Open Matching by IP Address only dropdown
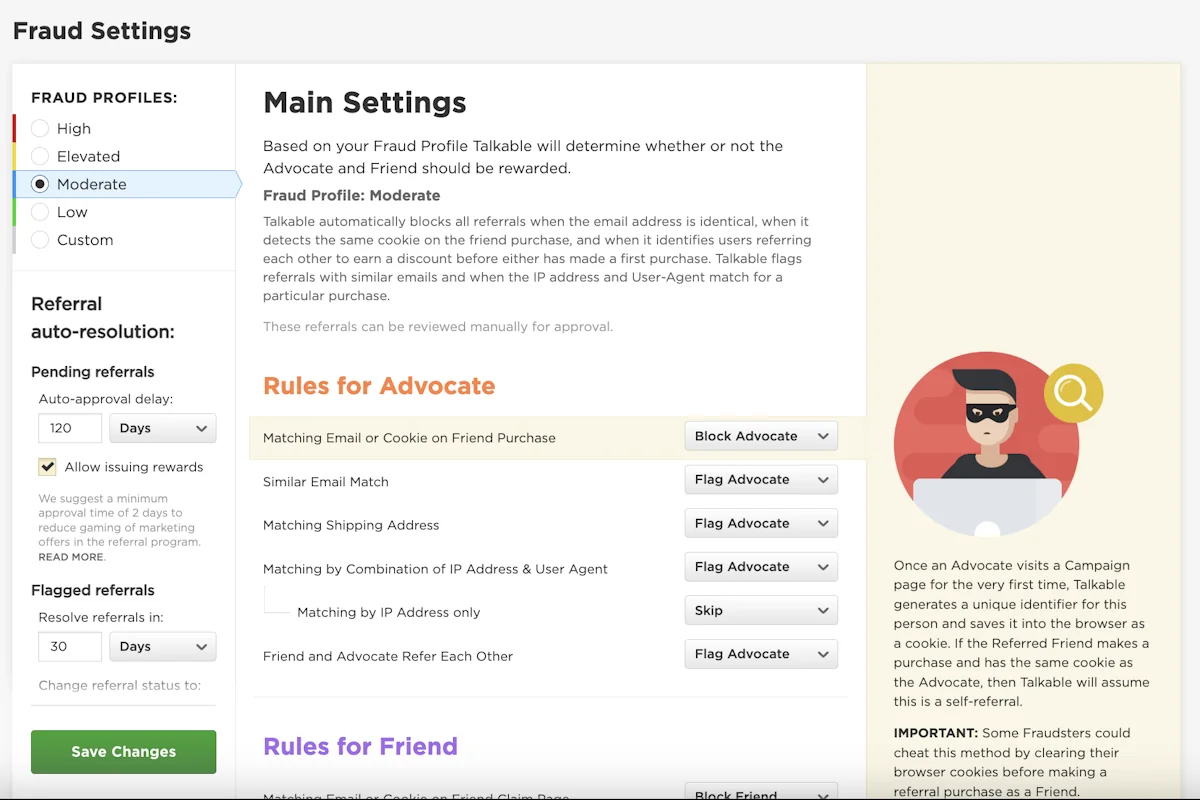The width and height of the screenshot is (1200, 800). pyautogui.click(x=761, y=611)
